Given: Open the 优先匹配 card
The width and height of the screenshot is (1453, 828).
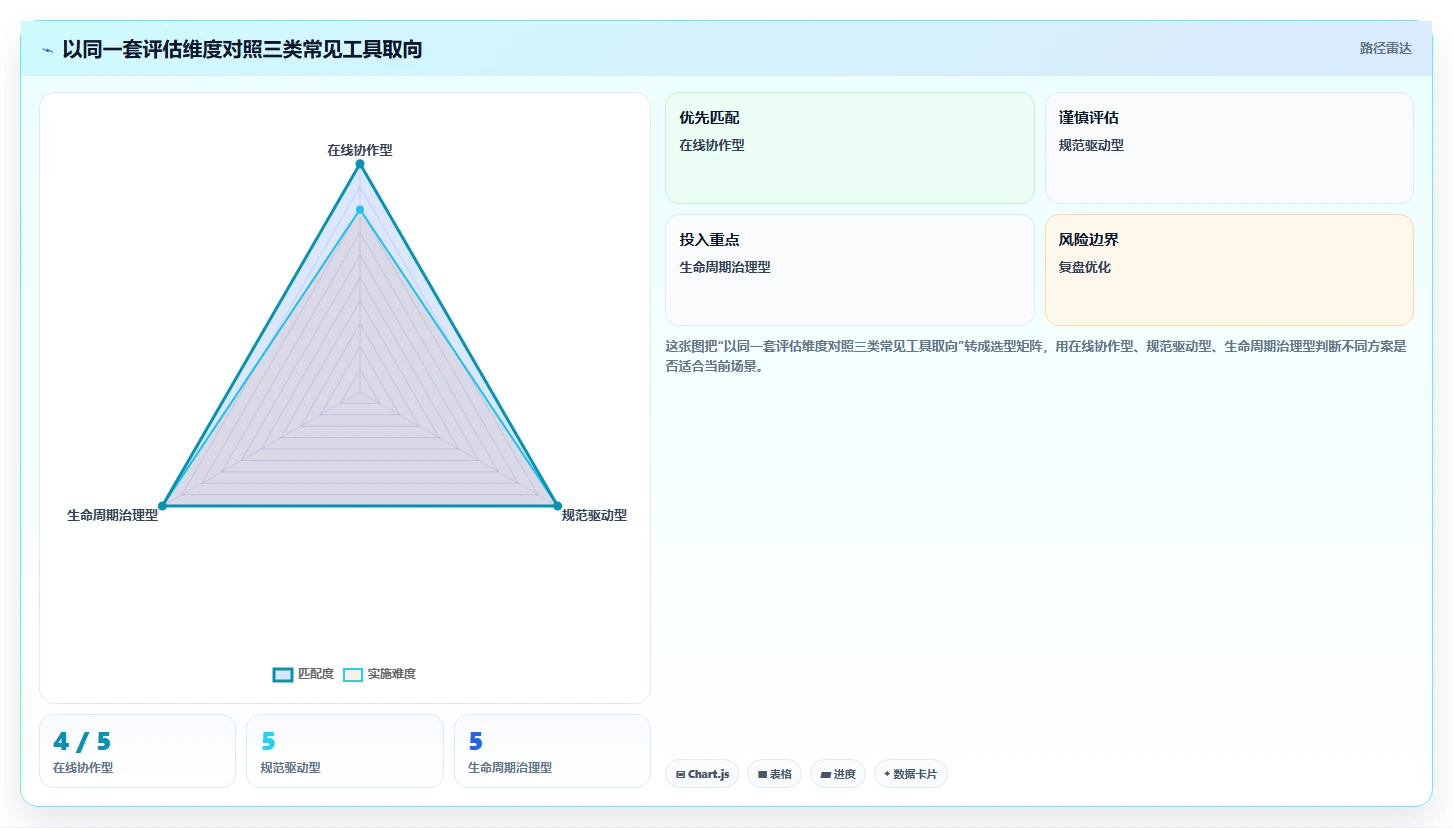Looking at the screenshot, I should coord(849,148).
